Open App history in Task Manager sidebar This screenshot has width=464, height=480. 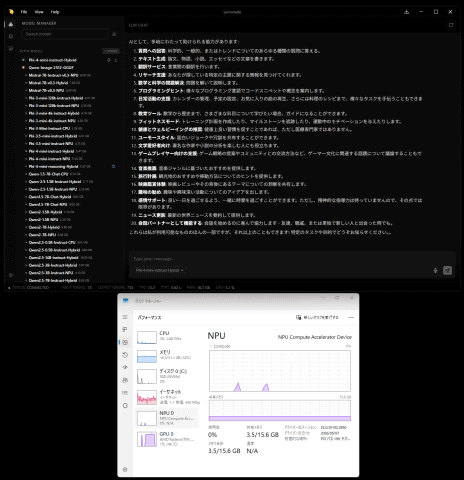[x=125, y=355]
